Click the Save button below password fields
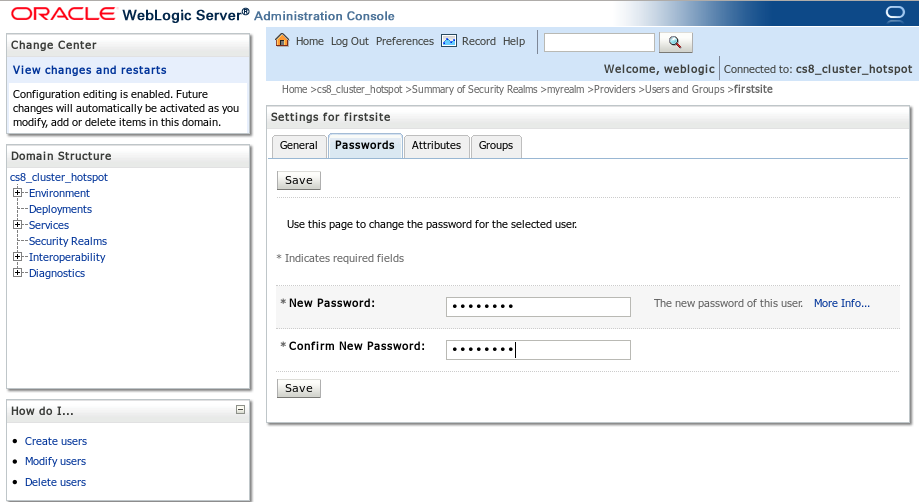The width and height of the screenshot is (919, 502). (299, 388)
